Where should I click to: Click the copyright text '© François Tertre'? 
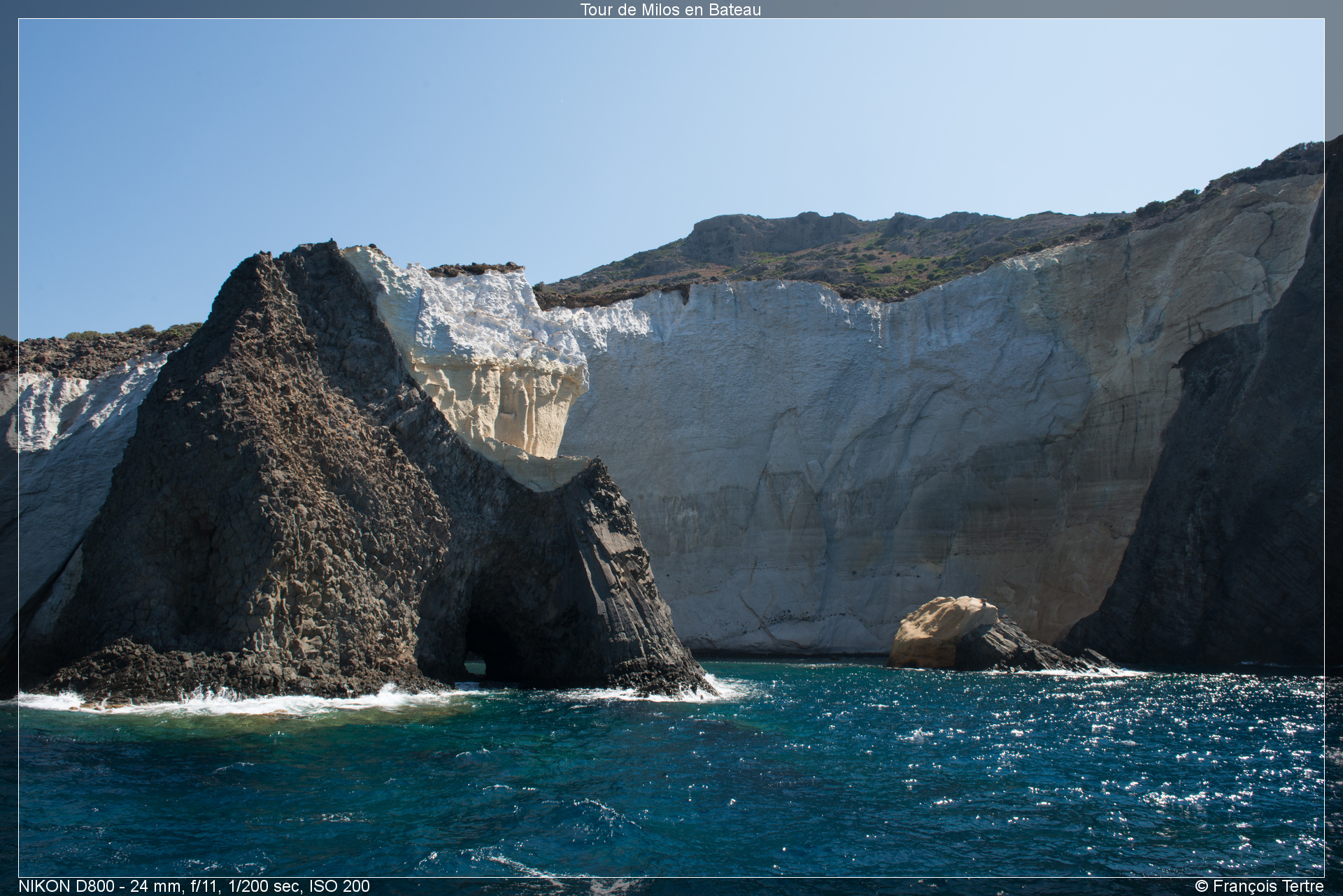click(1259, 886)
